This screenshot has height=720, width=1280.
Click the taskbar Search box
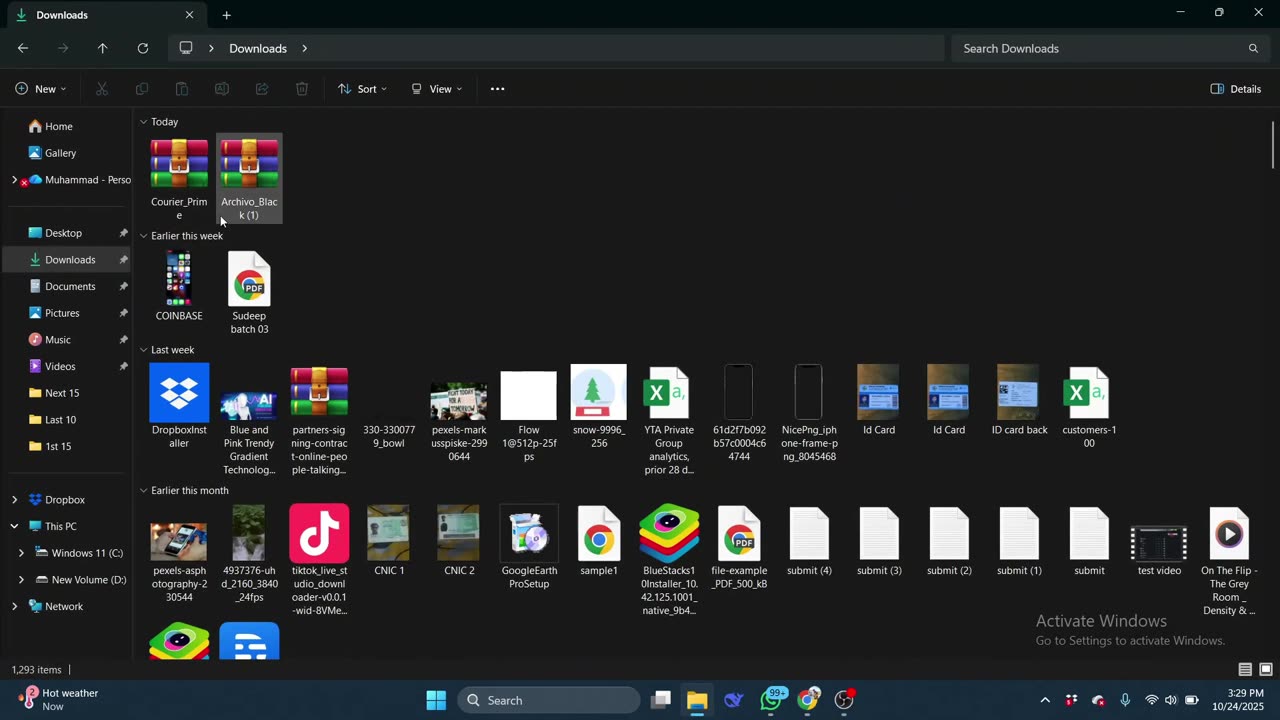coord(549,700)
